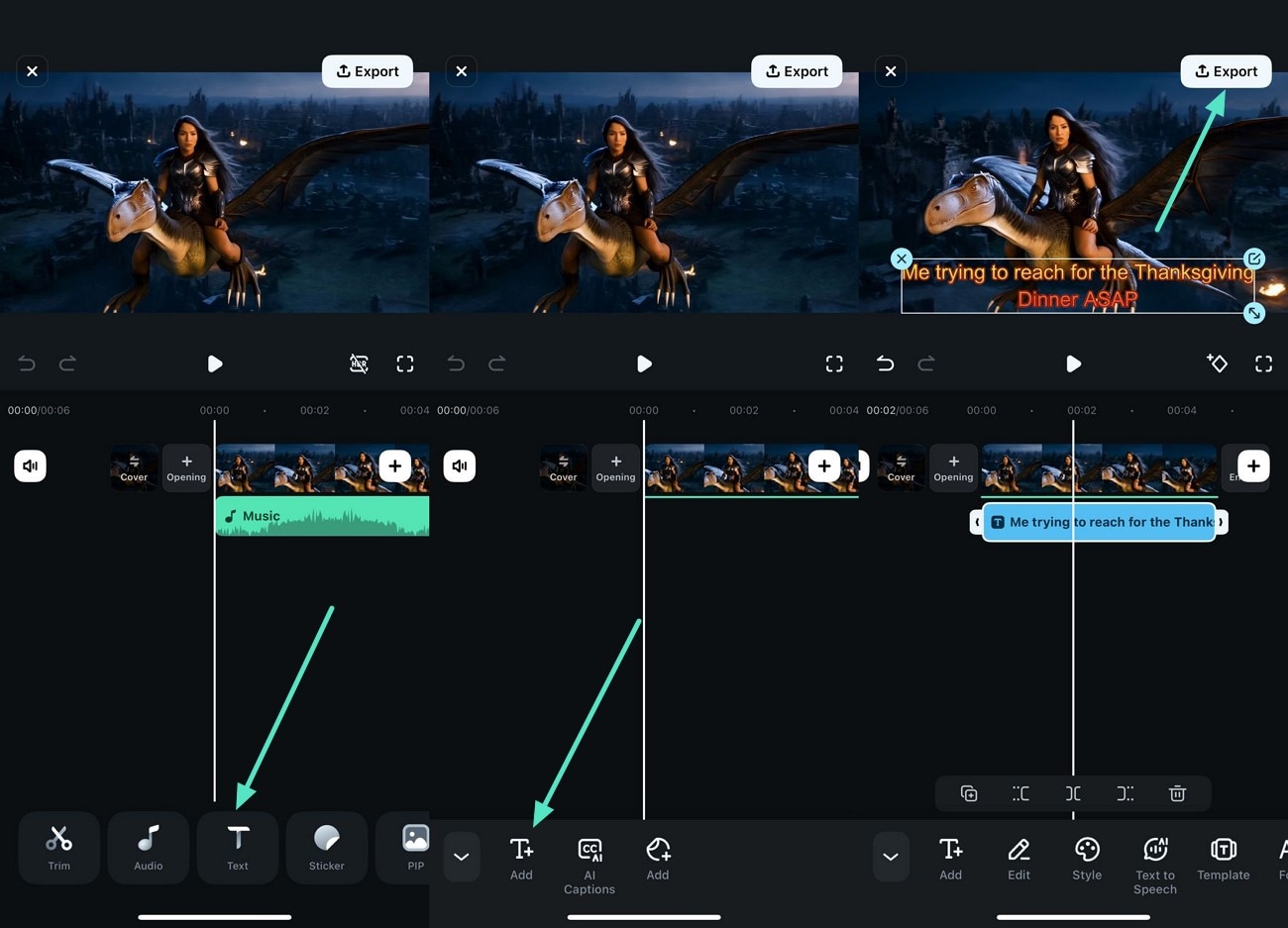Image resolution: width=1288 pixels, height=928 pixels.
Task: Redo action in left screen
Action: [x=67, y=363]
